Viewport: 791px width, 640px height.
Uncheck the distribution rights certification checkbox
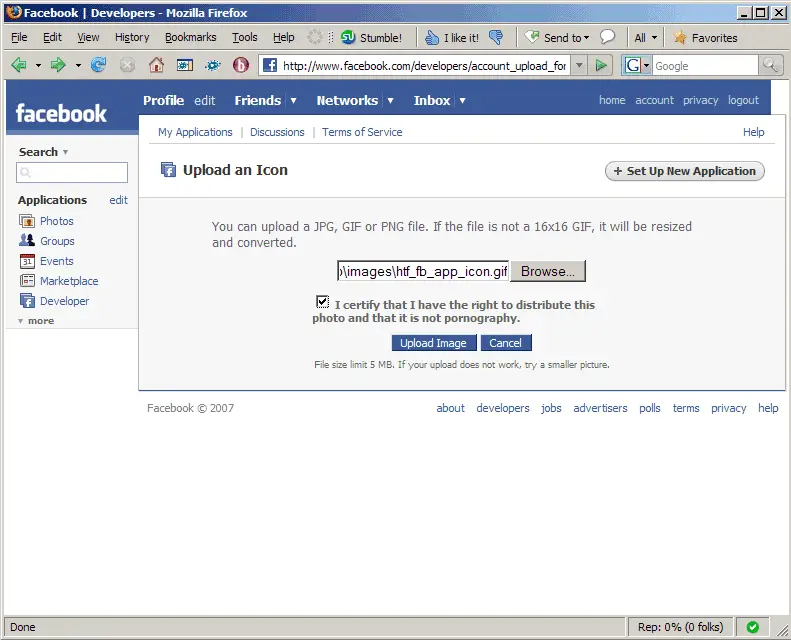tap(322, 301)
